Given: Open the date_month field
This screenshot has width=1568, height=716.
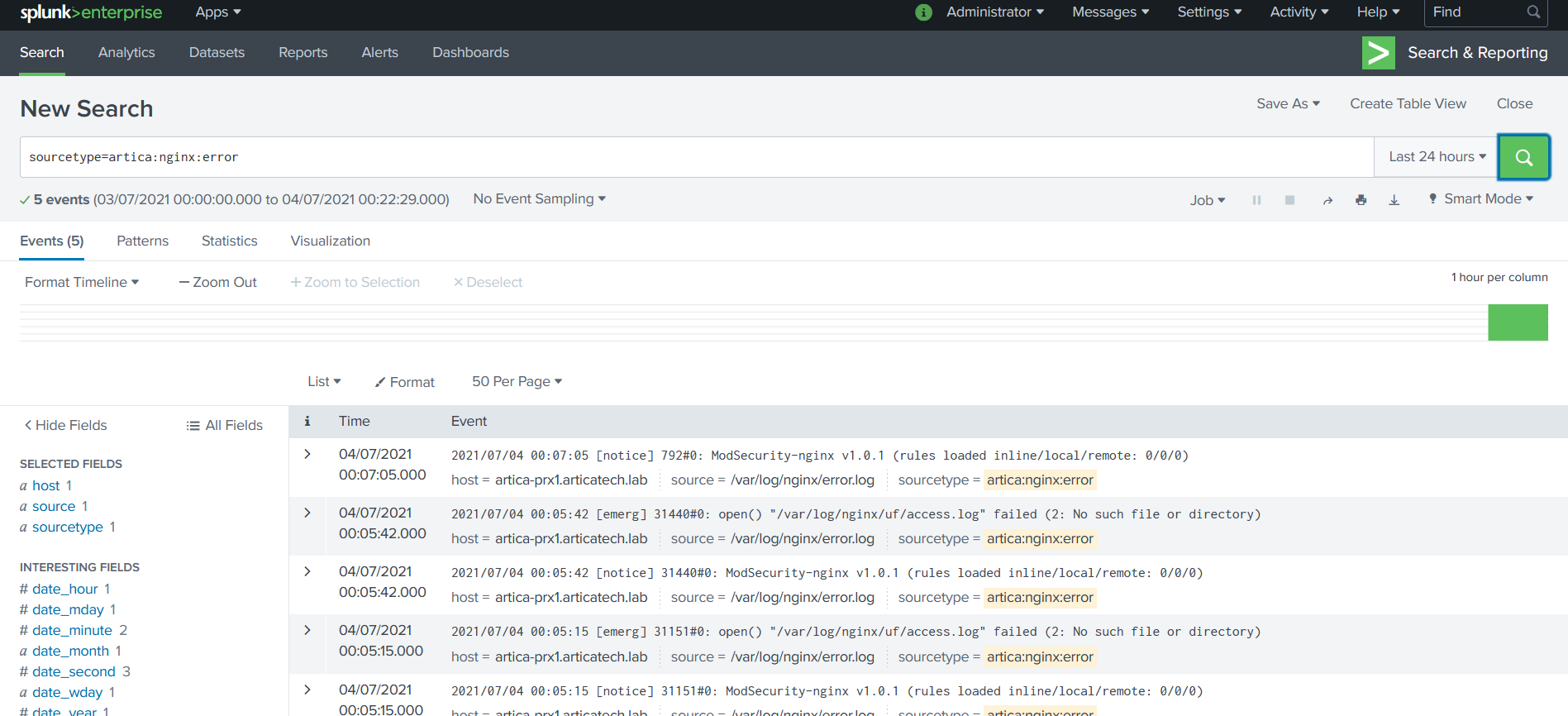Looking at the screenshot, I should point(70,651).
